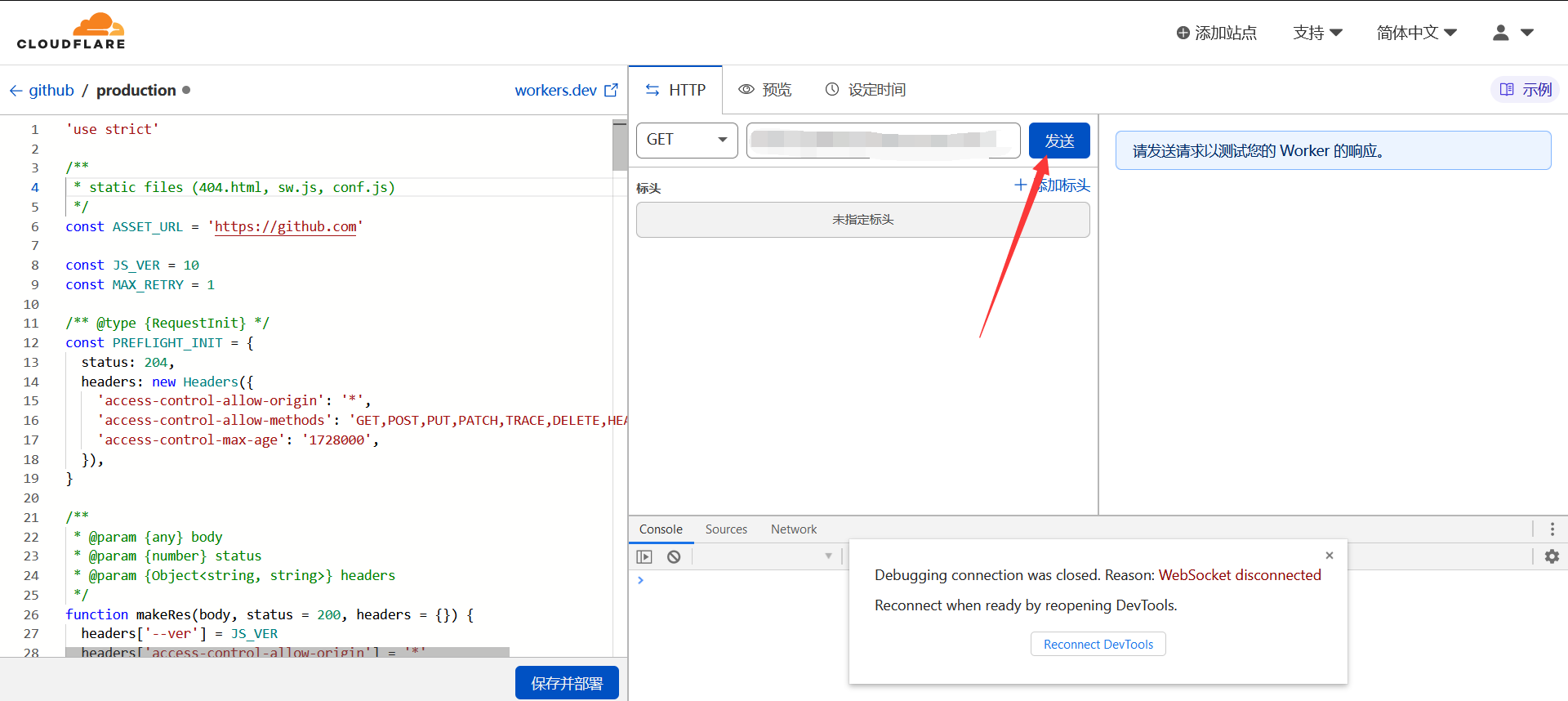Screen dimensions: 1568x701
Task: Open the user account menu icon
Action: (x=1512, y=33)
